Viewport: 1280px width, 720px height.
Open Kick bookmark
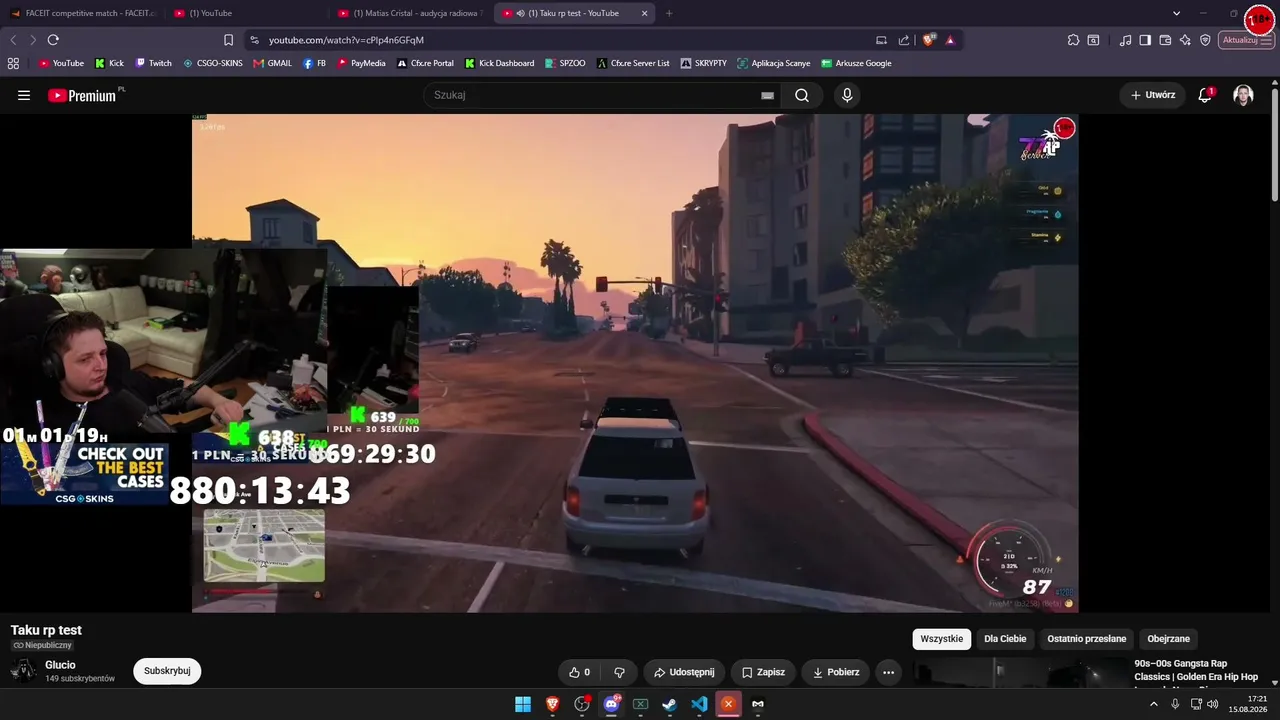point(110,63)
